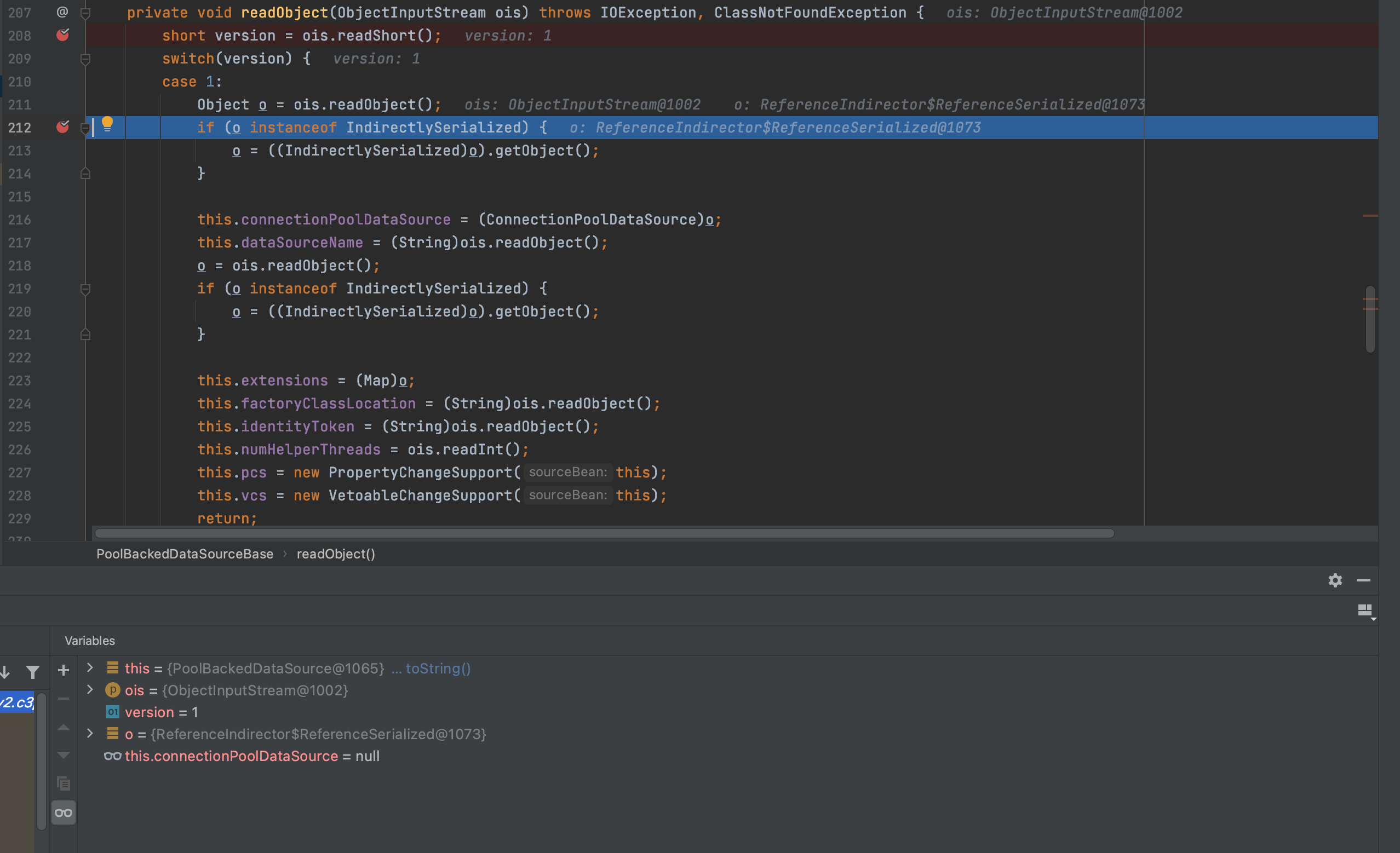Click the fold end marker at line 214
This screenshot has height=853, width=1400.
tap(85, 173)
